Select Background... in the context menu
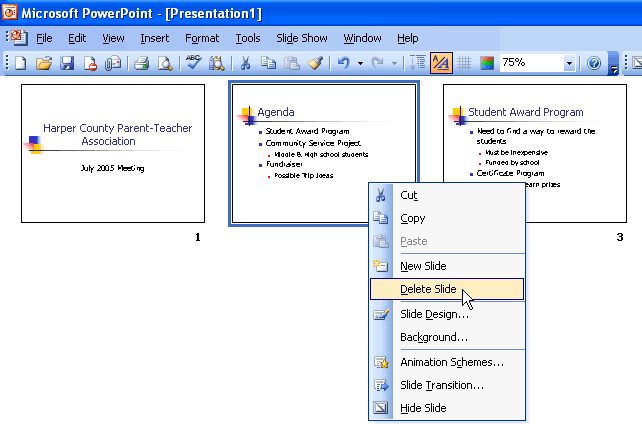Screen dimensions: 642x424 tap(434, 337)
